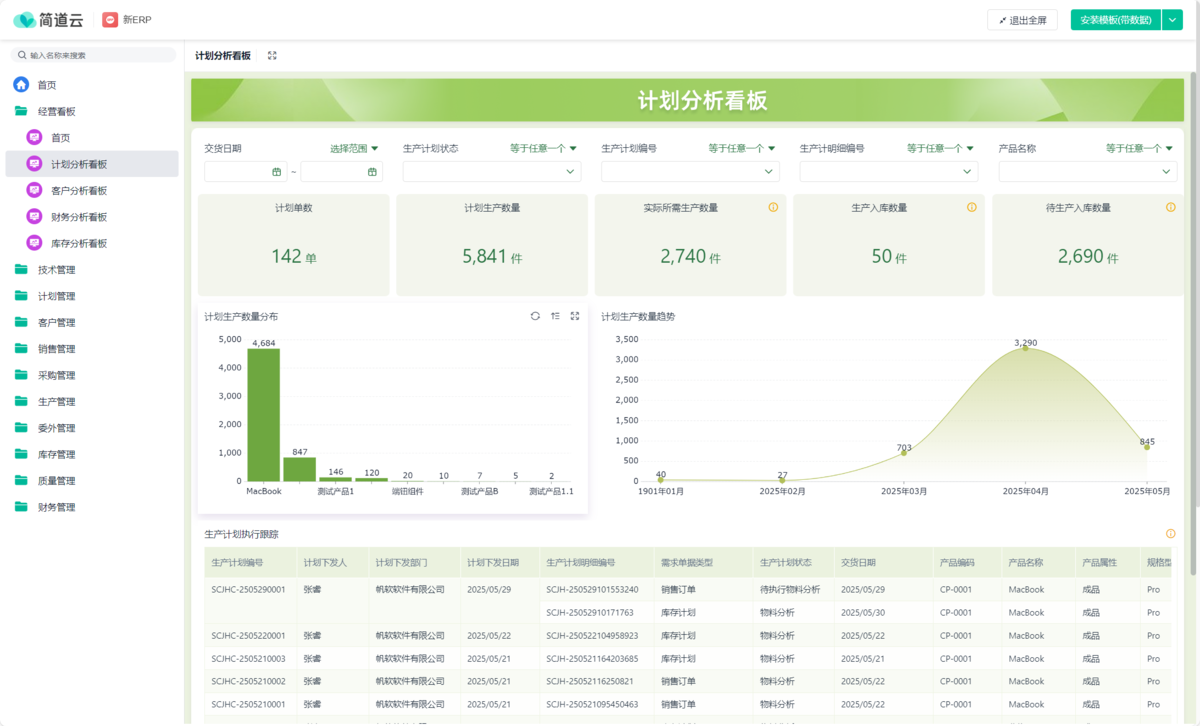Image resolution: width=1200 pixels, height=726 pixels.
Task: Click the folder icon beside 客户管理
Action: point(21,323)
